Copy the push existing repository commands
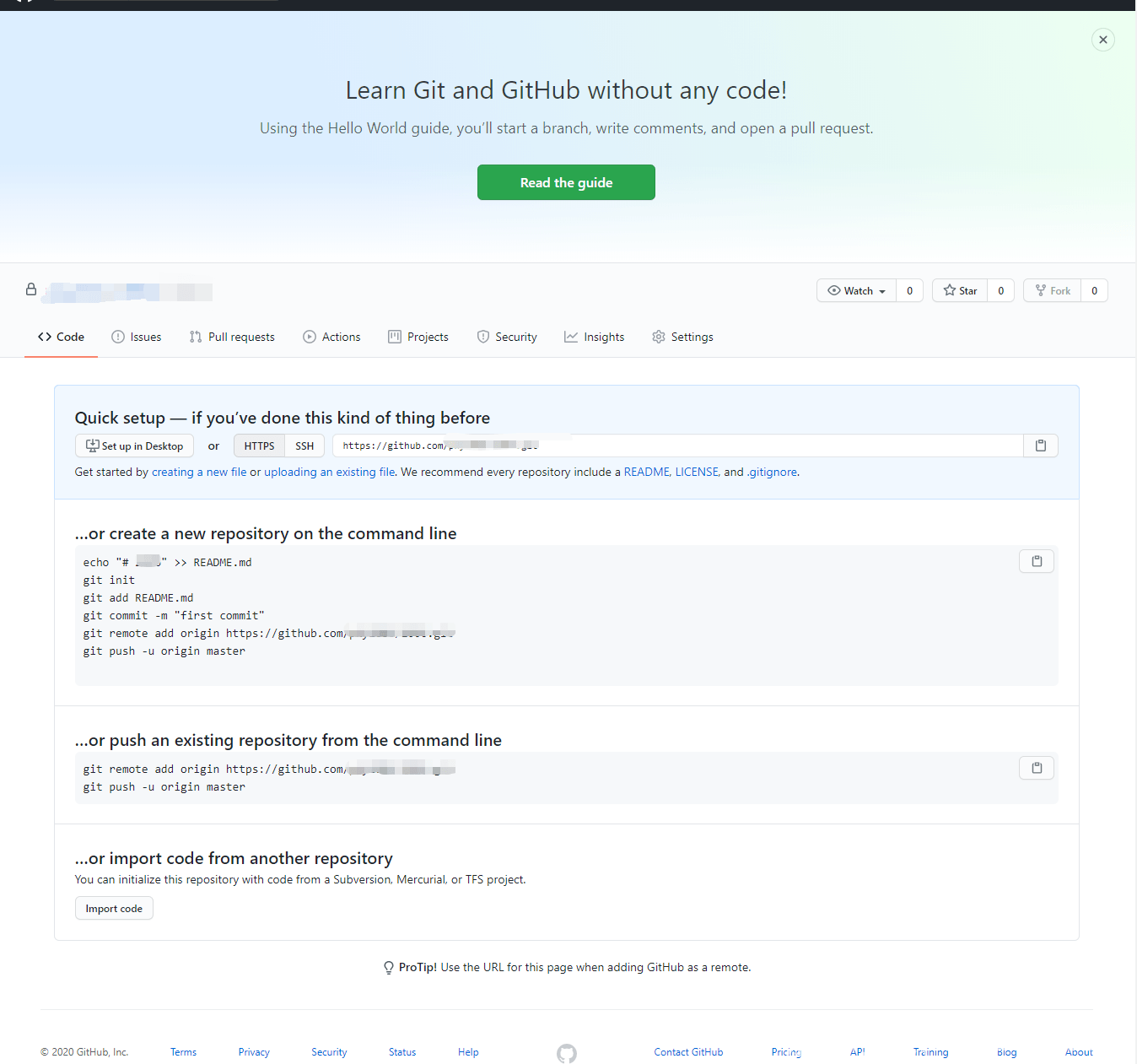The width and height of the screenshot is (1137, 1064). tap(1037, 768)
